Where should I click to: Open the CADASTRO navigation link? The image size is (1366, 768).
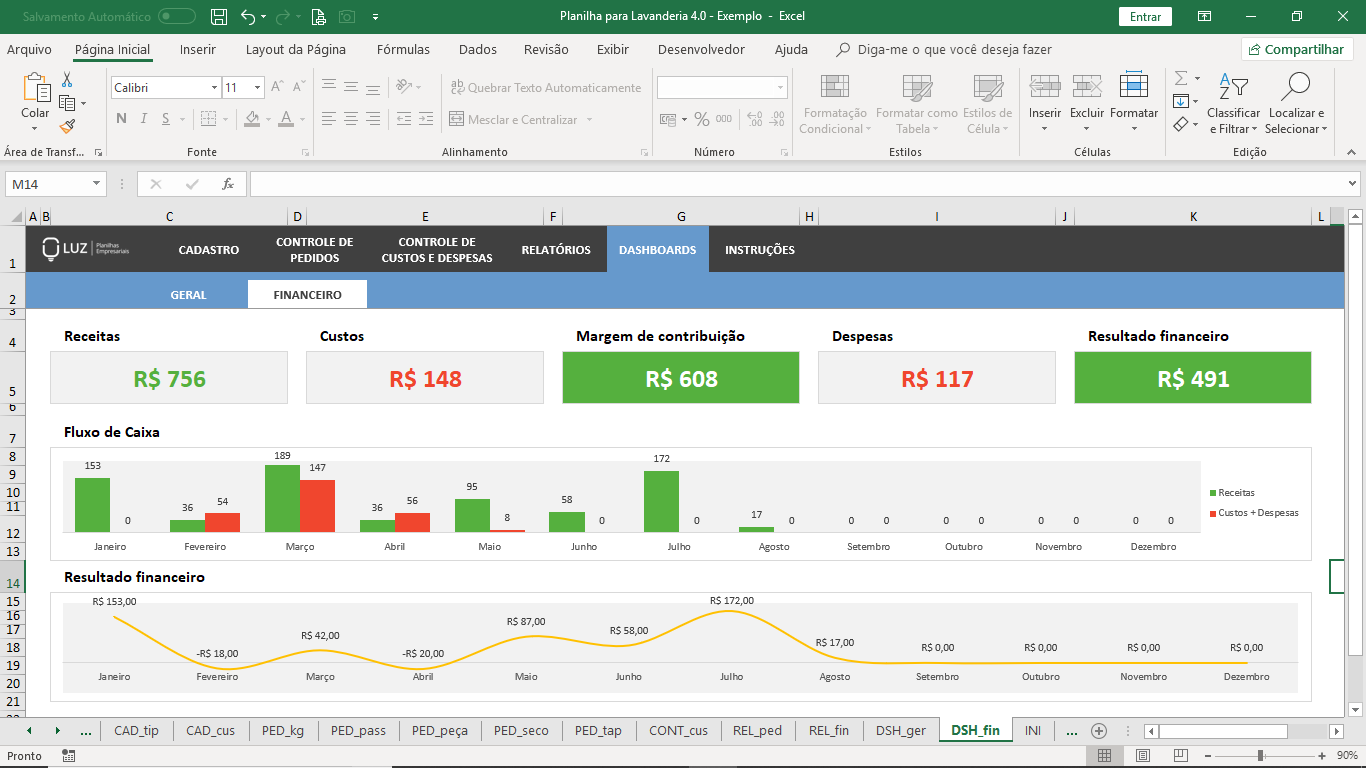click(x=209, y=250)
